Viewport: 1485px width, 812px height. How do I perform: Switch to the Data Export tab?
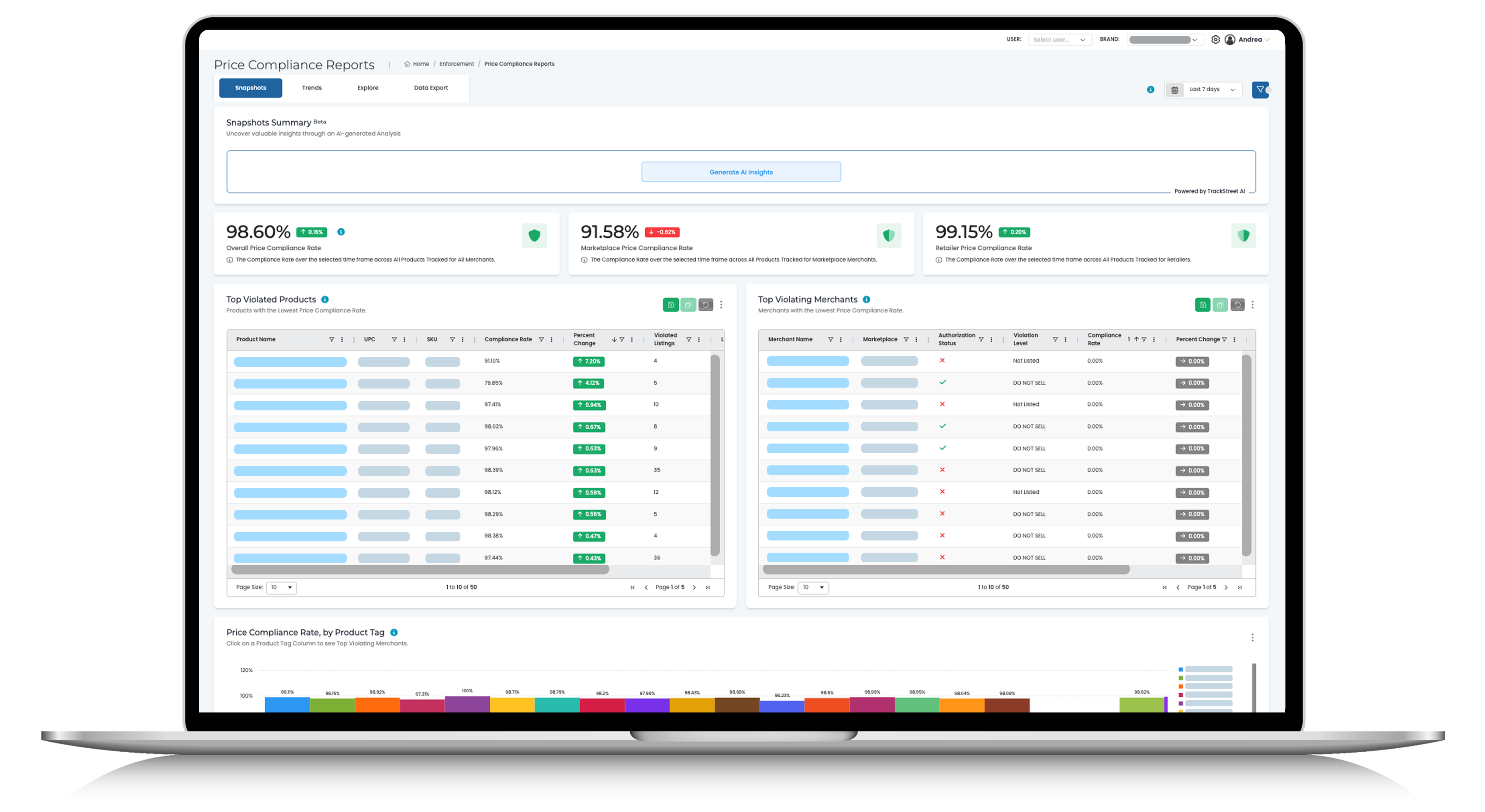[x=431, y=88]
